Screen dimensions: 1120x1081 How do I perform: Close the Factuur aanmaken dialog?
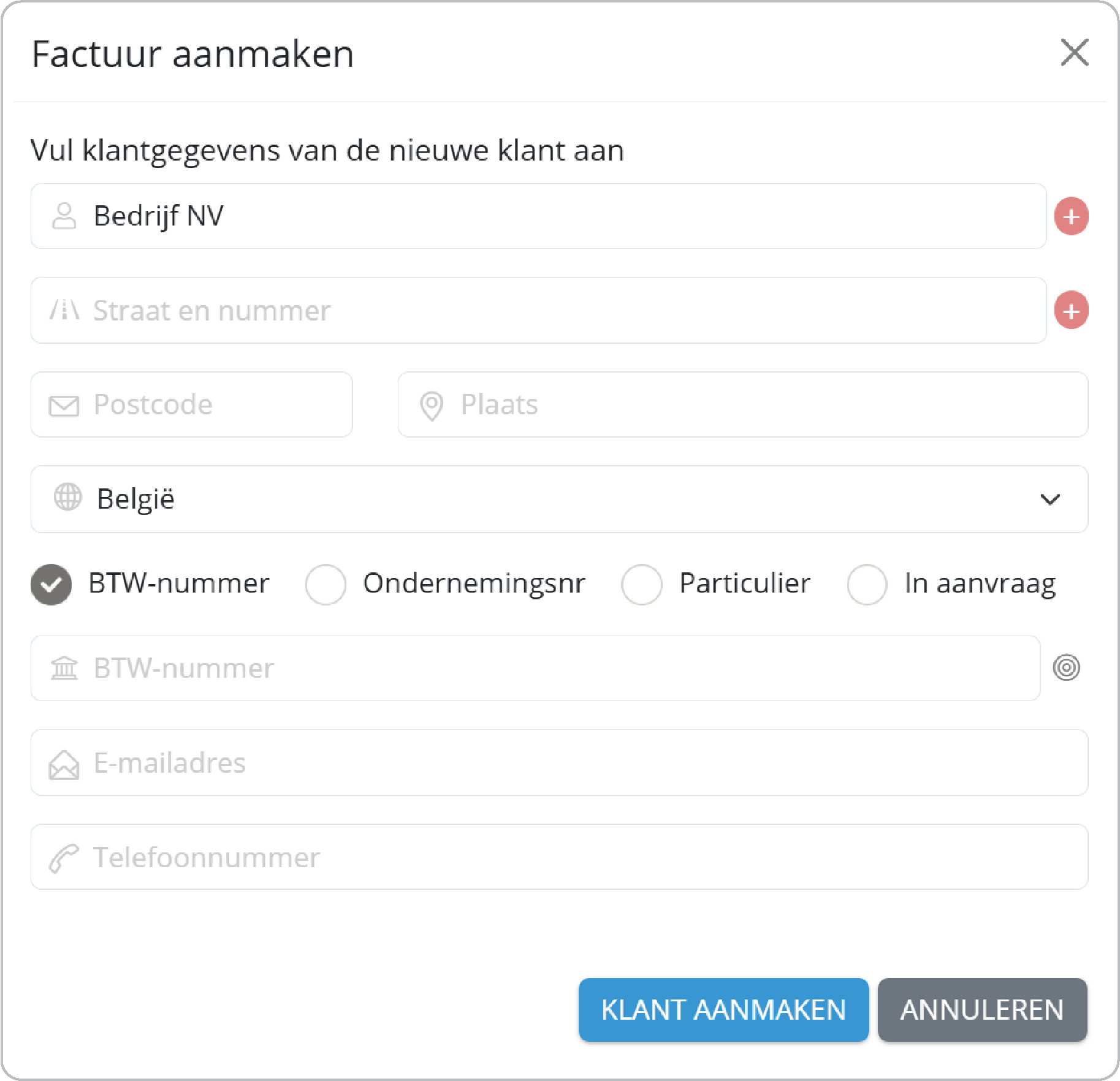1074,53
